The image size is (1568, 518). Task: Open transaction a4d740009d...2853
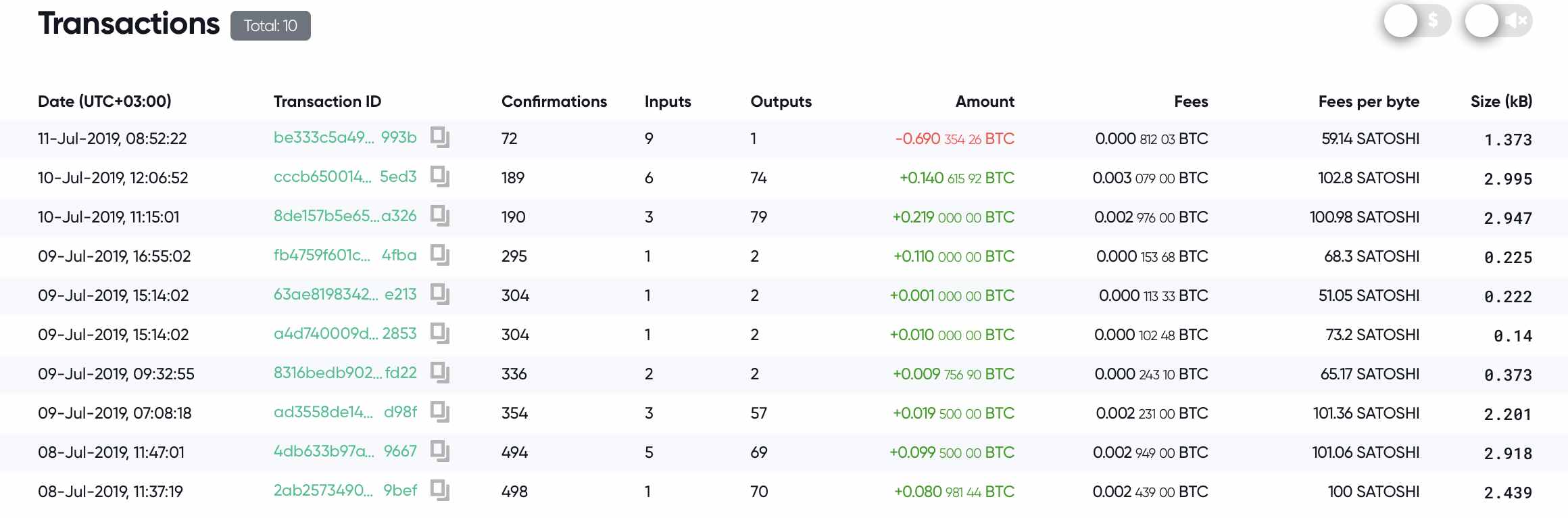[x=345, y=333]
